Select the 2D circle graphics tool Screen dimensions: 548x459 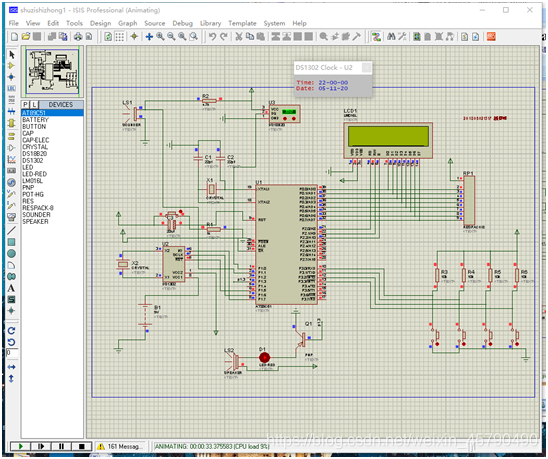[x=11, y=253]
